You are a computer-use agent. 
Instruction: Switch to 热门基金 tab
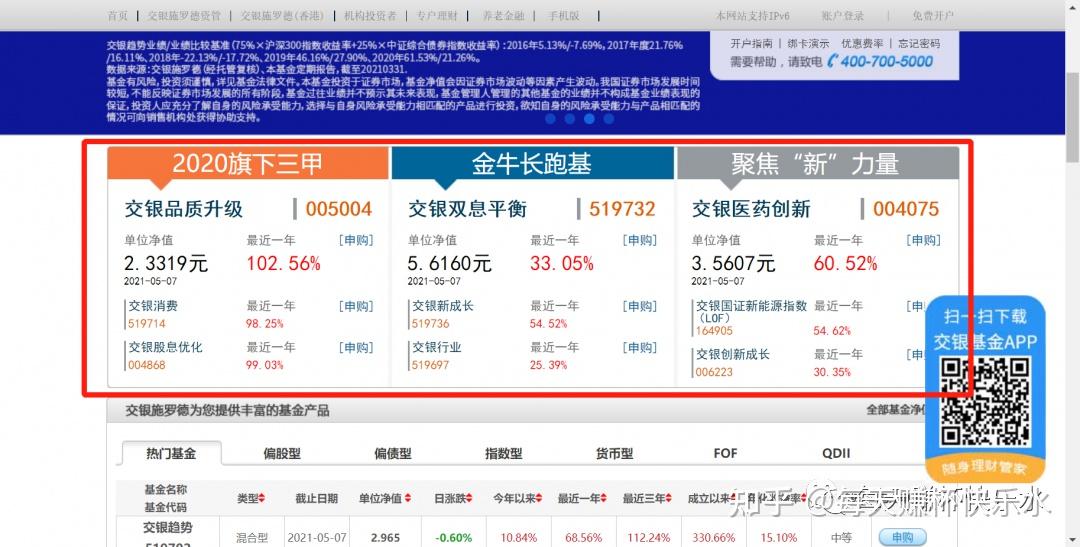[x=171, y=453]
